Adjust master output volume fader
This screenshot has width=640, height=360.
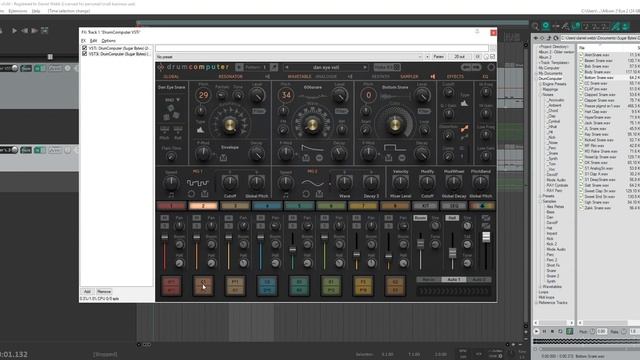[x=486, y=237]
